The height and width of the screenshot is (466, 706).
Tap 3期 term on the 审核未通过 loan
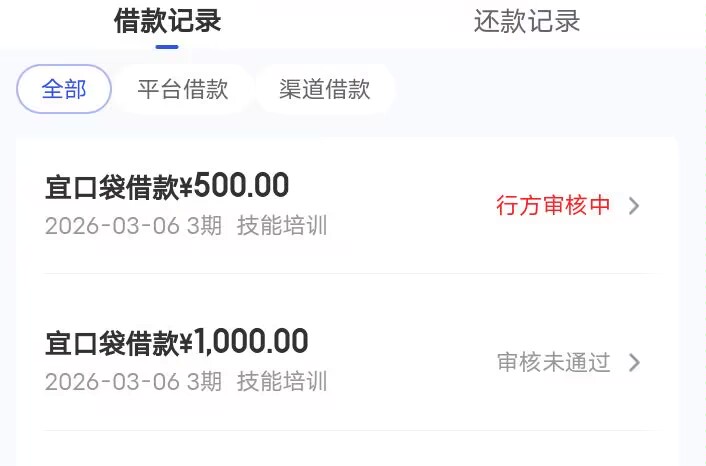pos(204,382)
